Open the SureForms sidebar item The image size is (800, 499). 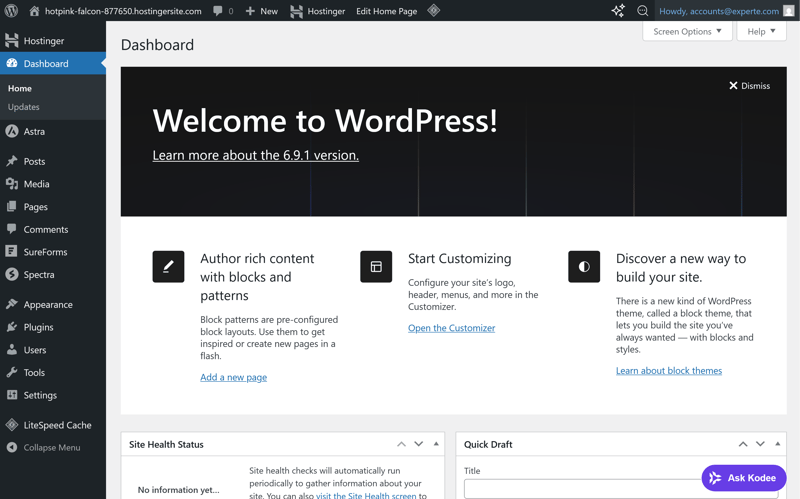[x=45, y=252]
